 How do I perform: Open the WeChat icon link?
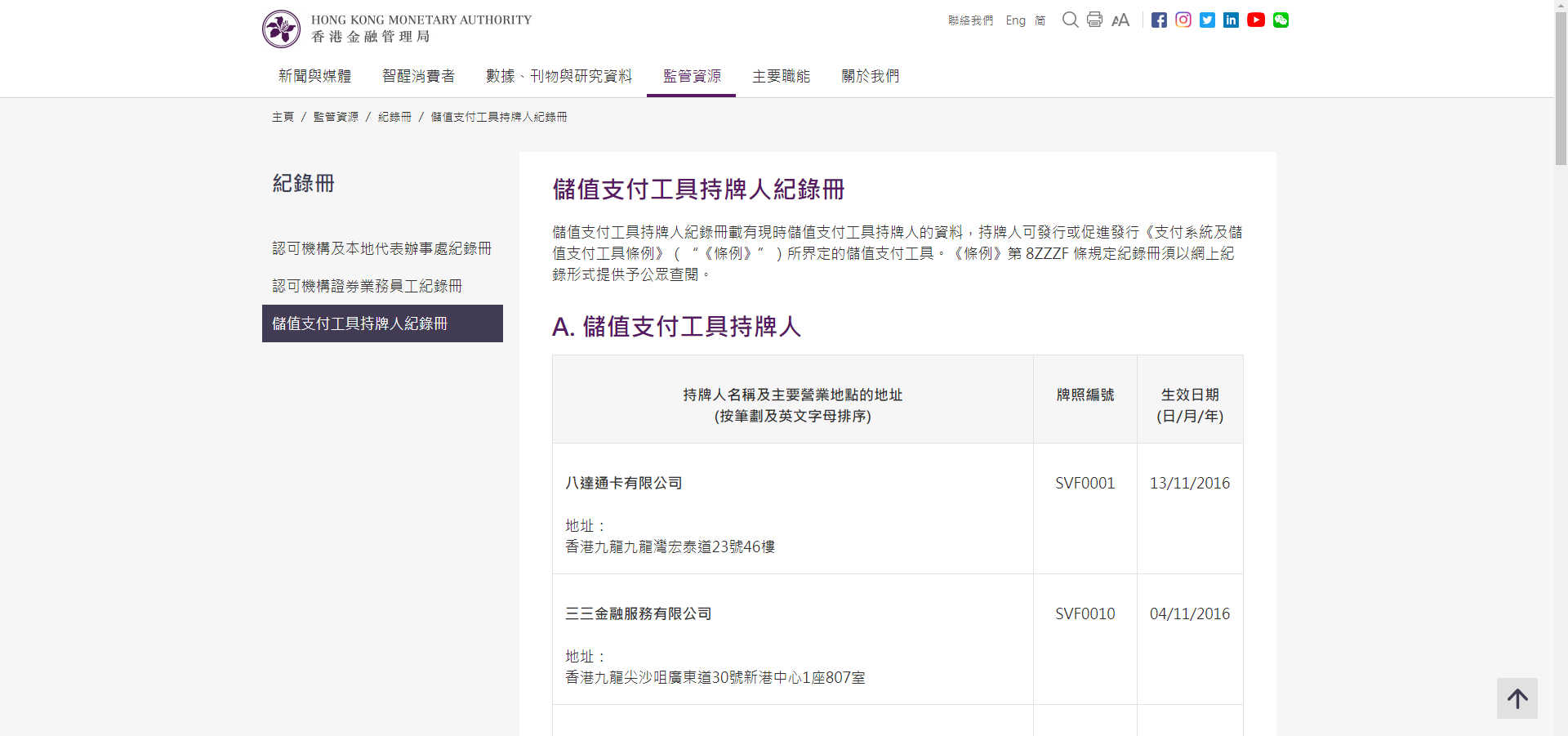coord(1281,20)
